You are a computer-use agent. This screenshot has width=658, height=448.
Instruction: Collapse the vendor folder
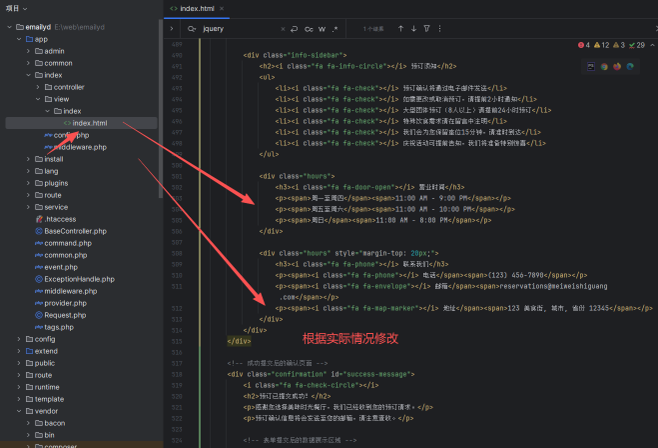tap(19, 410)
